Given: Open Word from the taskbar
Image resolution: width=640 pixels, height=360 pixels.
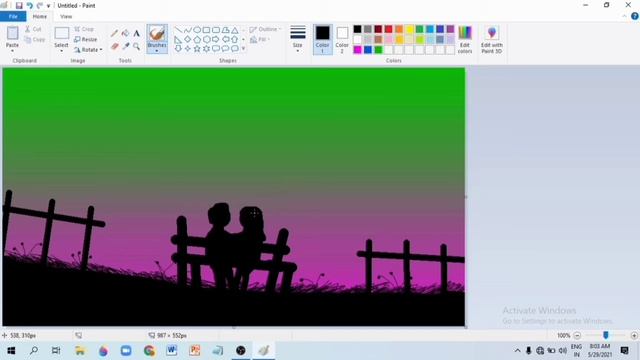Looking at the screenshot, I should 171,351.
